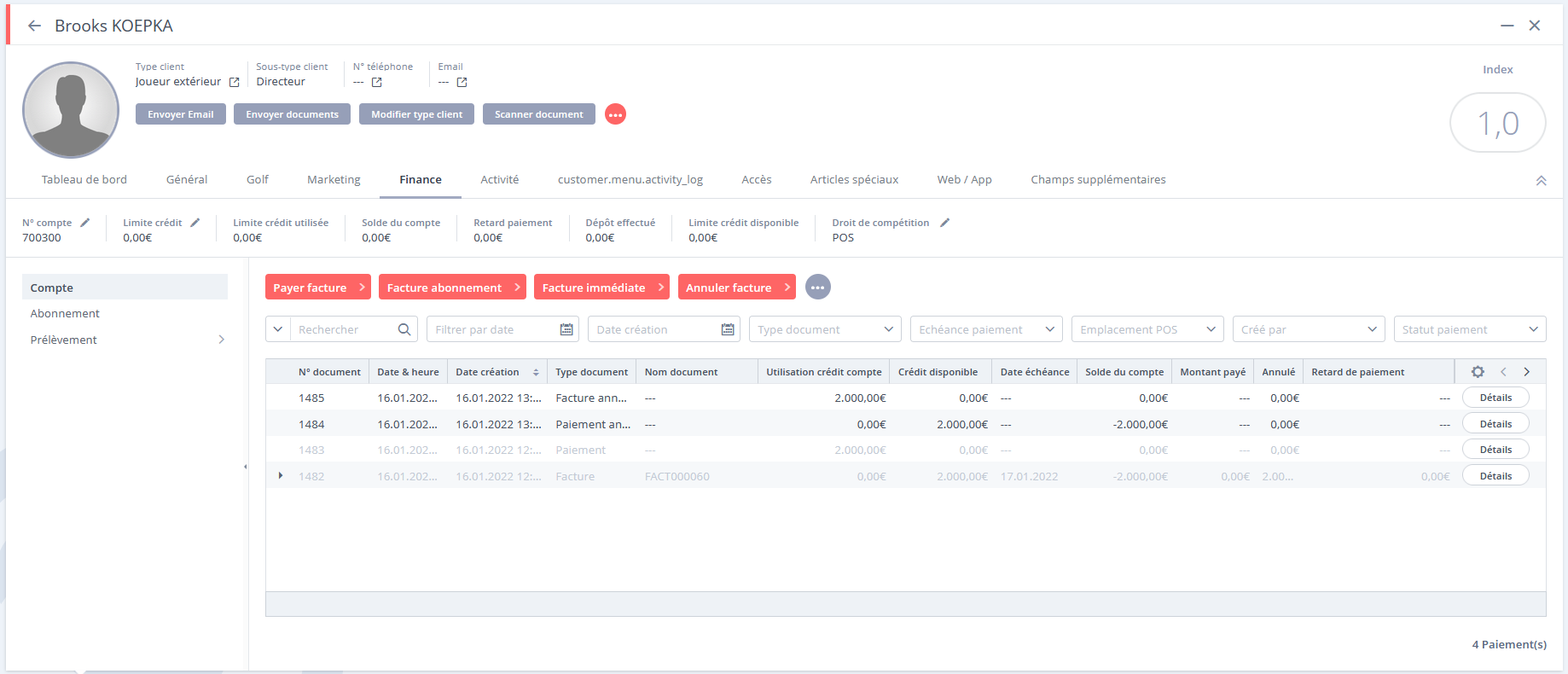The image size is (1568, 674).
Task: Switch to the Golf tab
Action: (x=258, y=180)
